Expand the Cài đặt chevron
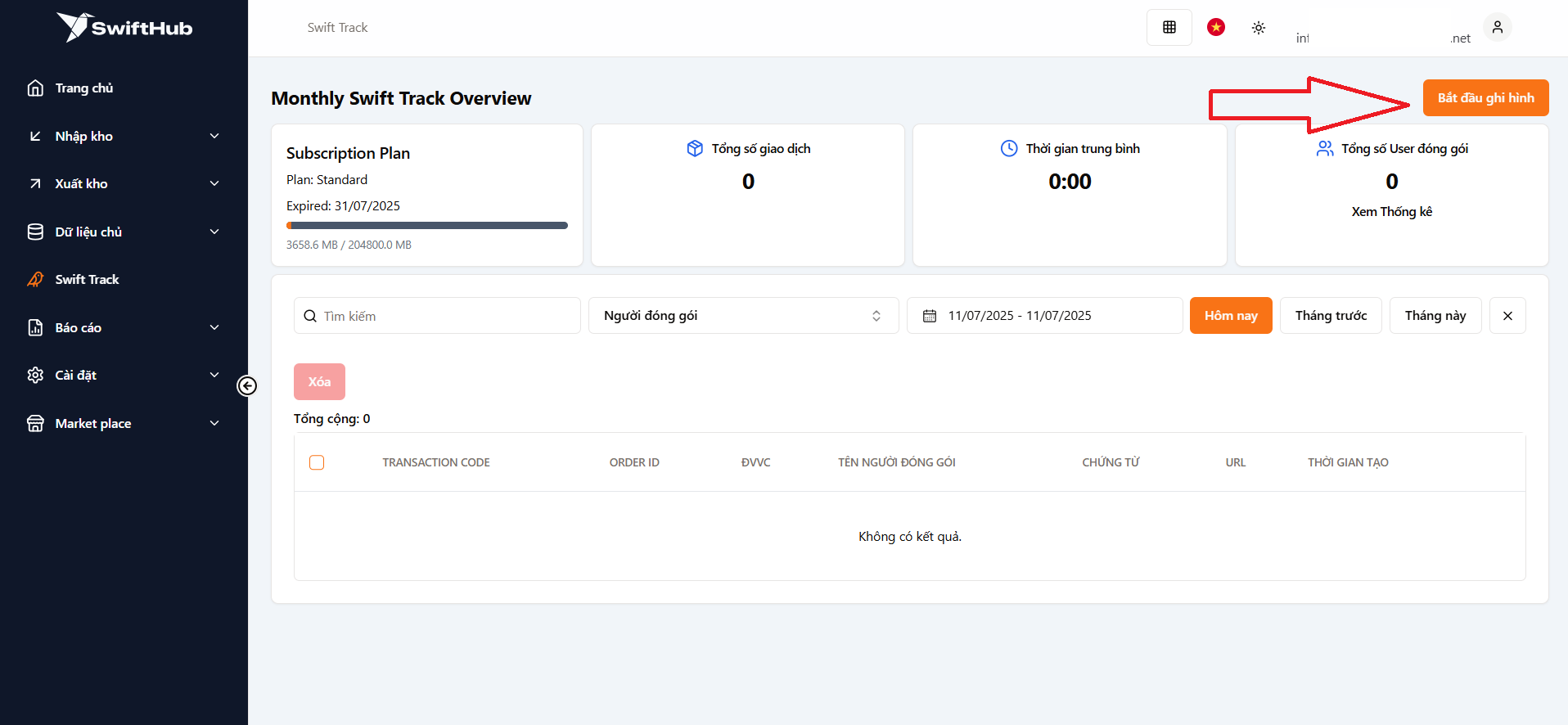This screenshot has height=725, width=1568. pyautogui.click(x=214, y=375)
